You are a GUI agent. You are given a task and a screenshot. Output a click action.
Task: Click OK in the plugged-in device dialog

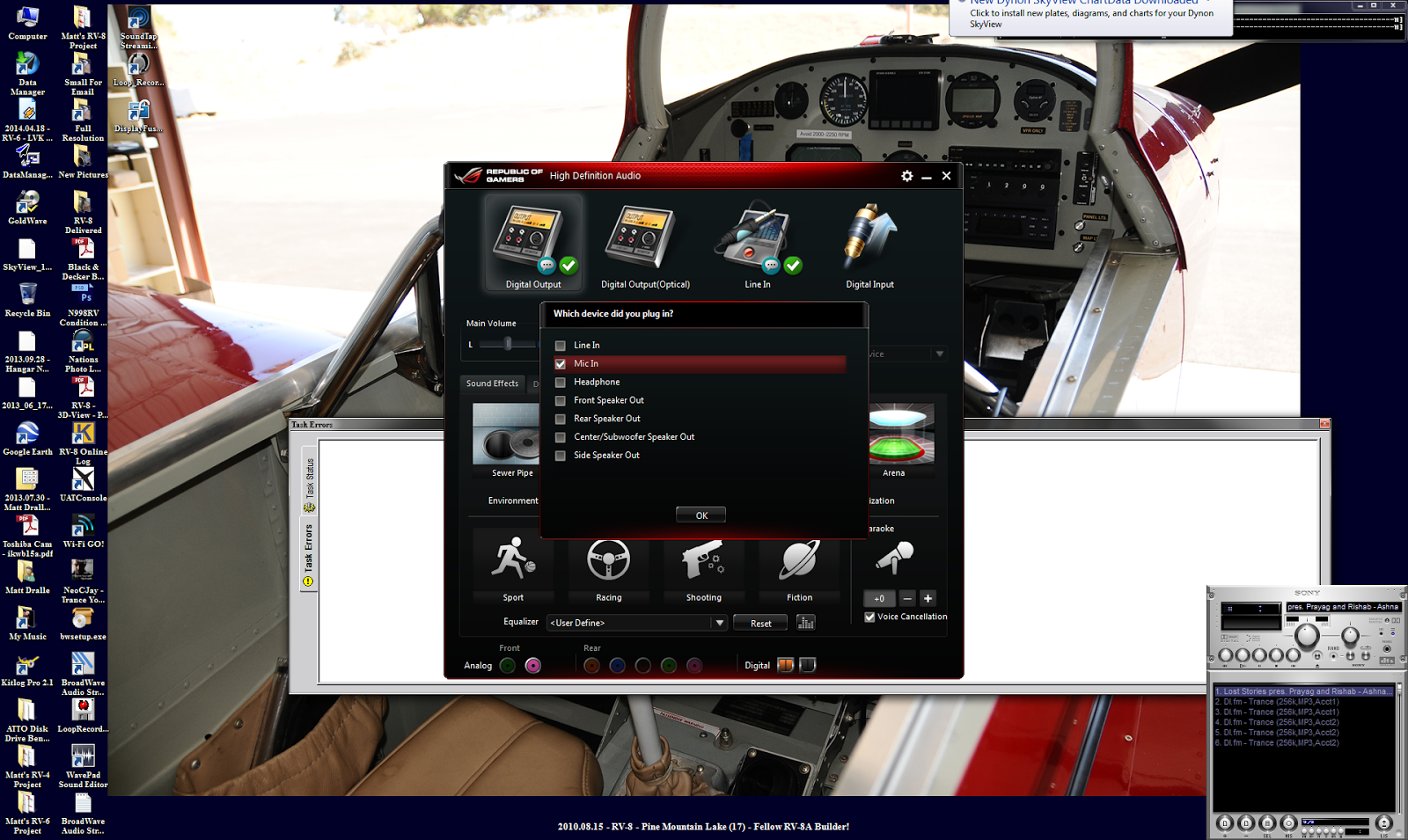(x=700, y=515)
